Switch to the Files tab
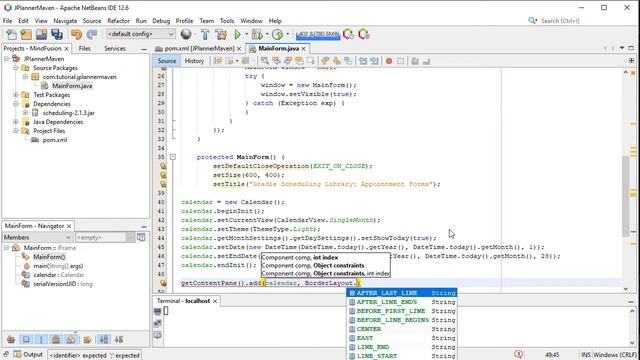 [84, 48]
